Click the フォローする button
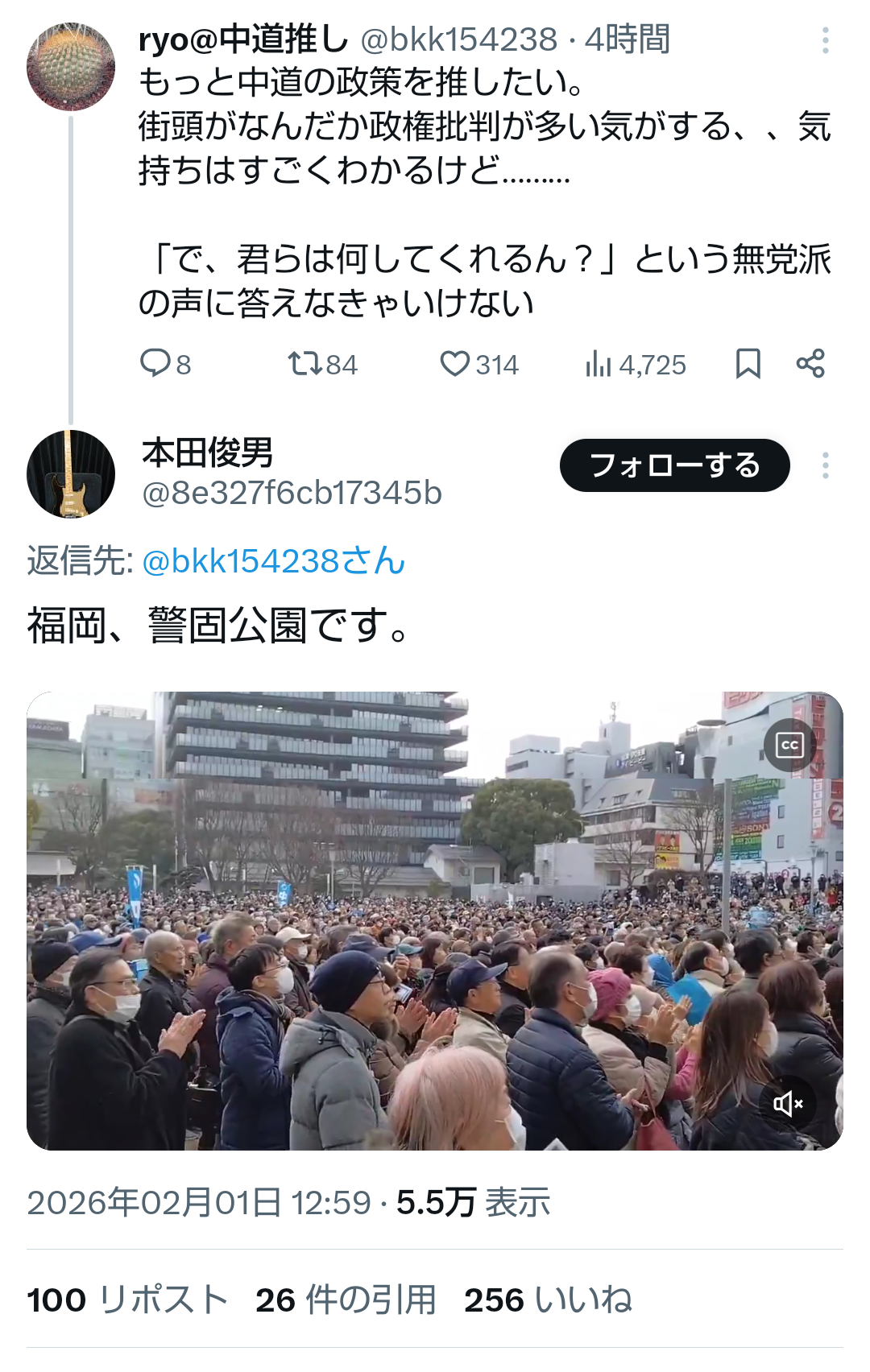 pyautogui.click(x=675, y=465)
